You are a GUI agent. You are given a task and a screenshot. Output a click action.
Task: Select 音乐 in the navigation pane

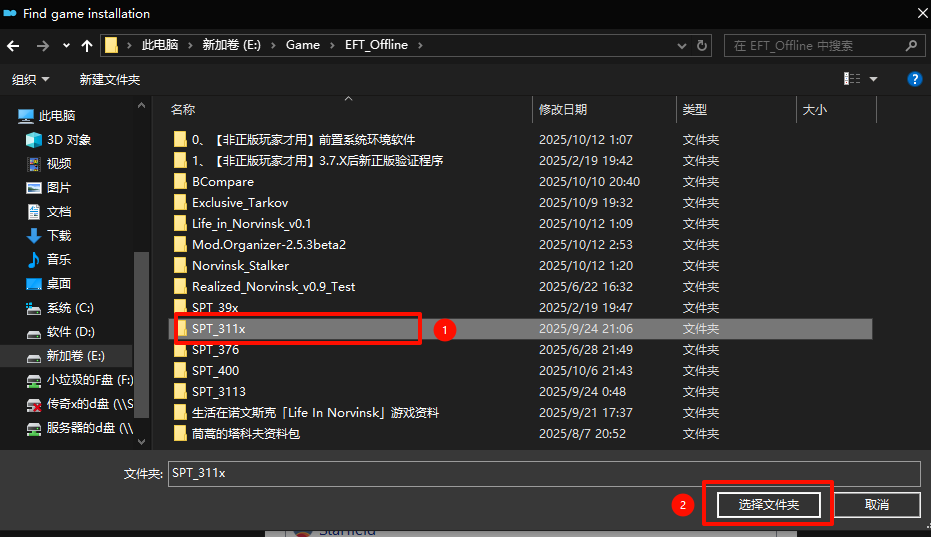[x=59, y=260]
